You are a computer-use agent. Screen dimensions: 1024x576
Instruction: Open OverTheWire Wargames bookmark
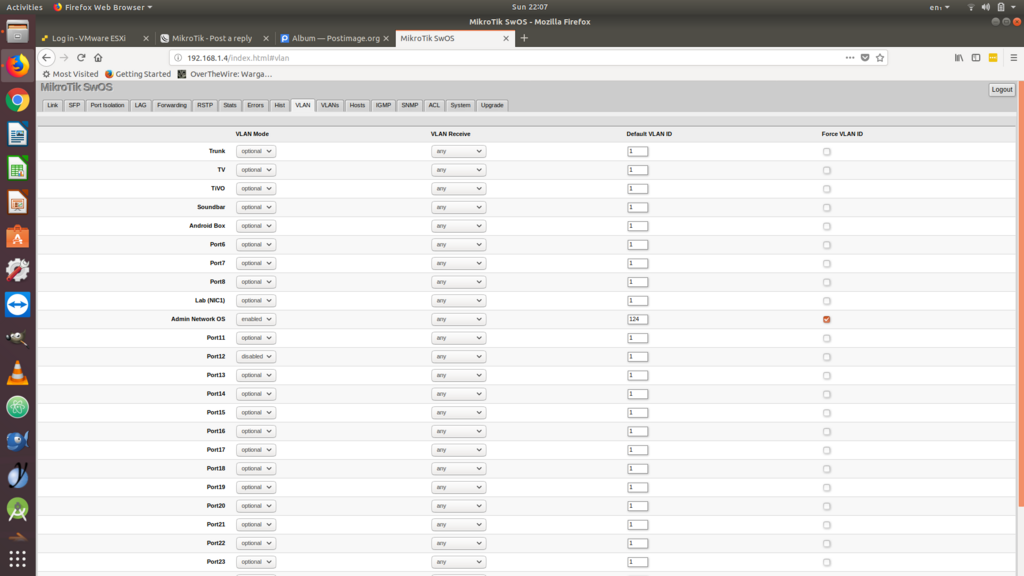(x=225, y=74)
